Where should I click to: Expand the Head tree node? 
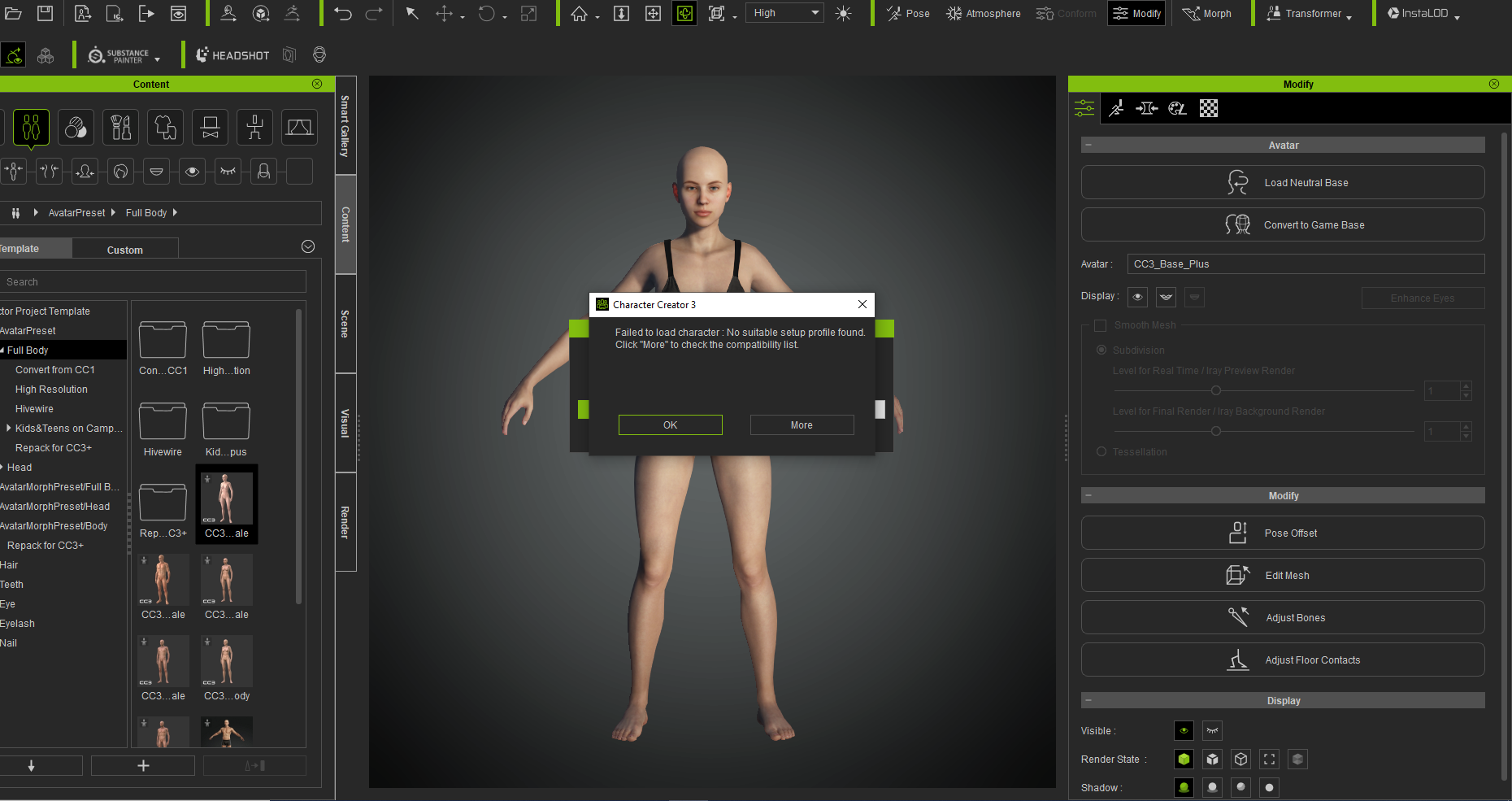pos(2,468)
